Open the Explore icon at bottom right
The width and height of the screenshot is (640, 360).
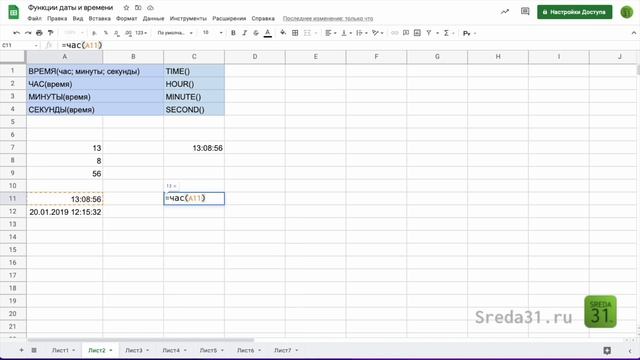coord(607,350)
